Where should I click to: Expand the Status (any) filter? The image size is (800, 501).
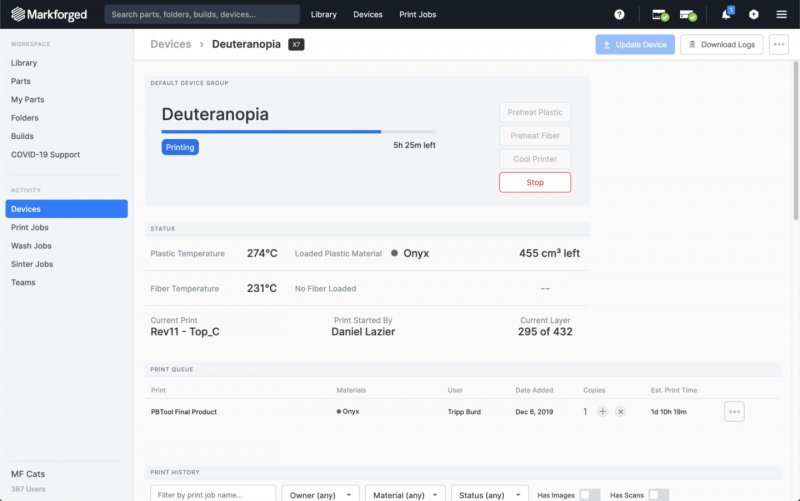coord(489,494)
